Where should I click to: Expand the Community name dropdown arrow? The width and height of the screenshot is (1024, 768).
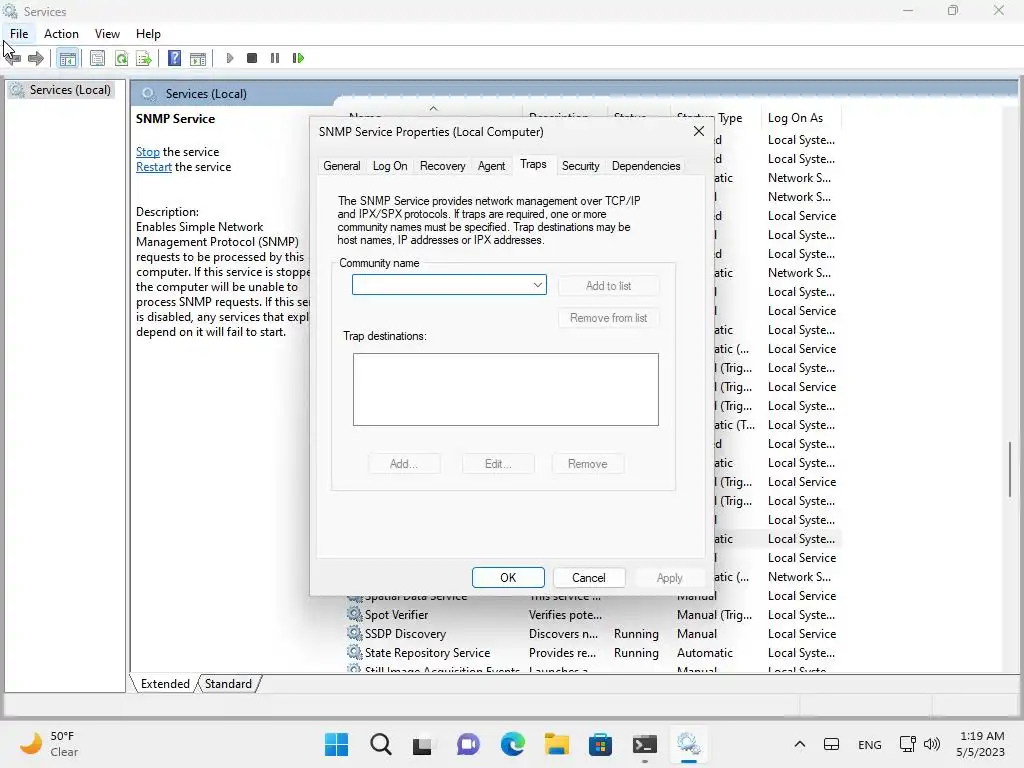tap(537, 285)
